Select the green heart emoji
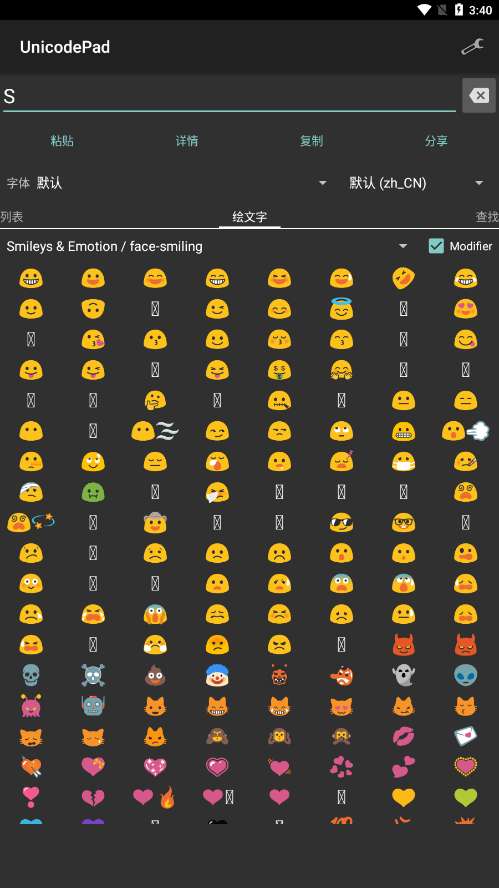This screenshot has height=888, width=499. 466,797
